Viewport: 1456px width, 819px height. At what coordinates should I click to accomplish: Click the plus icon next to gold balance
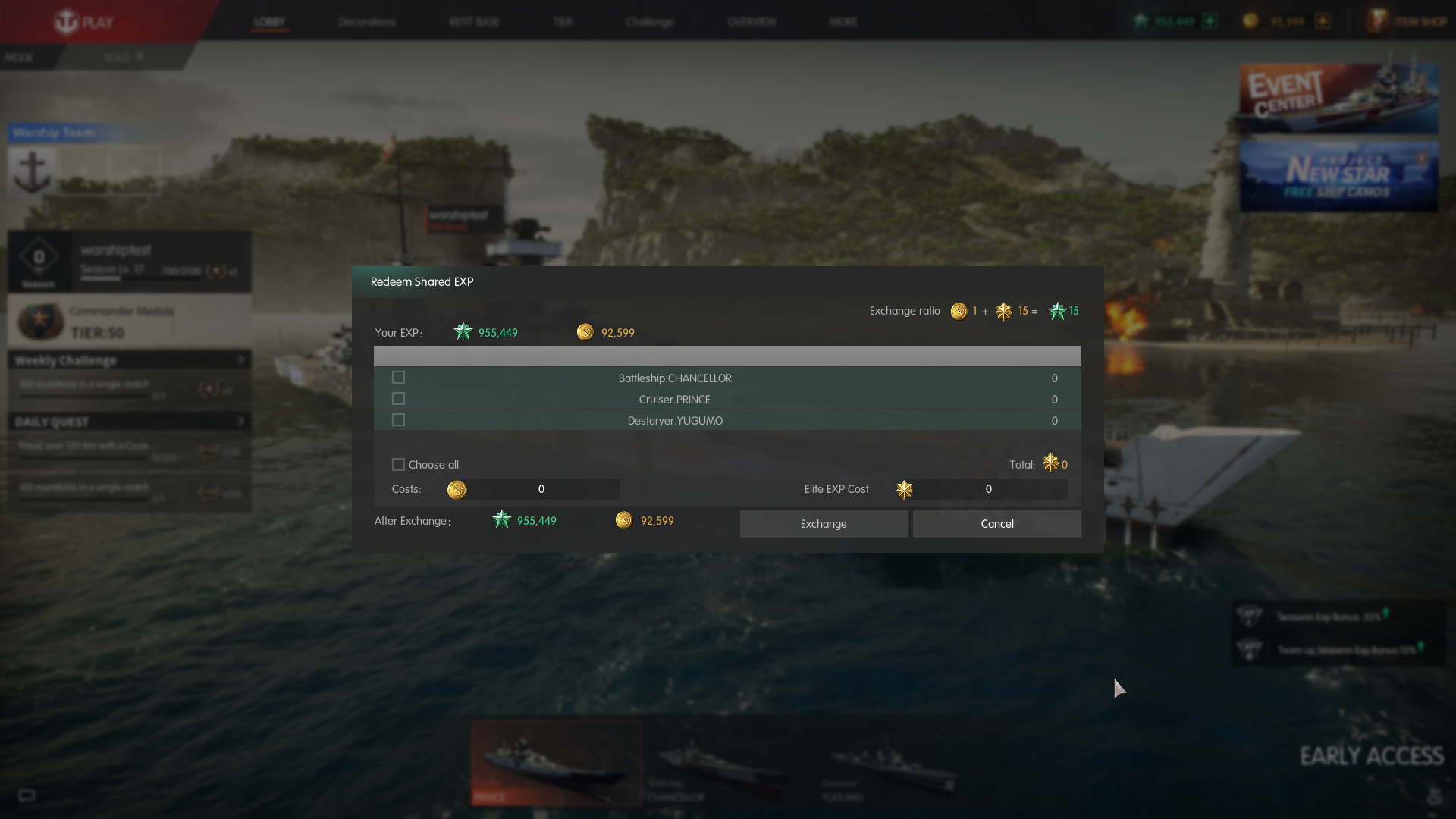[x=1323, y=21]
